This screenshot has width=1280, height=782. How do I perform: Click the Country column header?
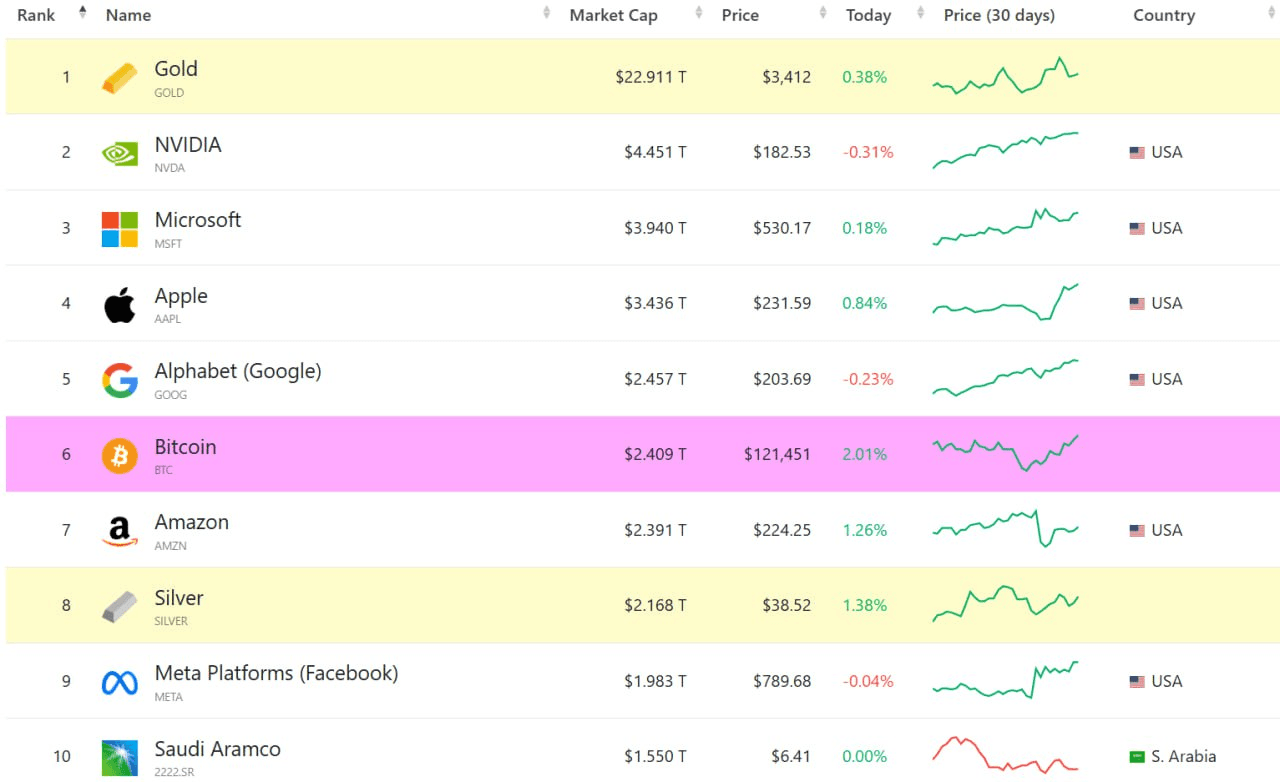[1164, 15]
